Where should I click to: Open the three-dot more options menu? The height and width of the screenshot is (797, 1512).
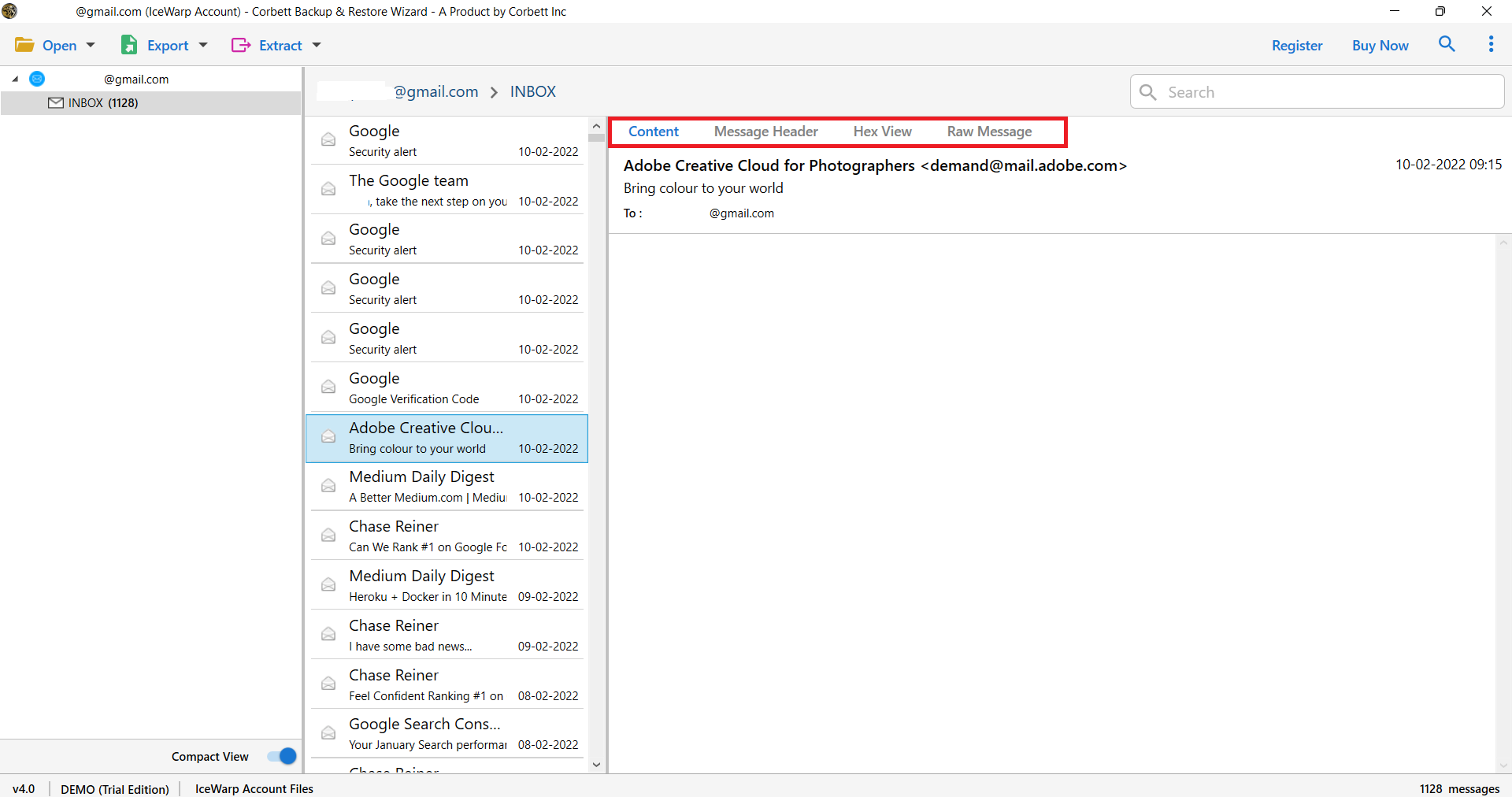coord(1491,44)
